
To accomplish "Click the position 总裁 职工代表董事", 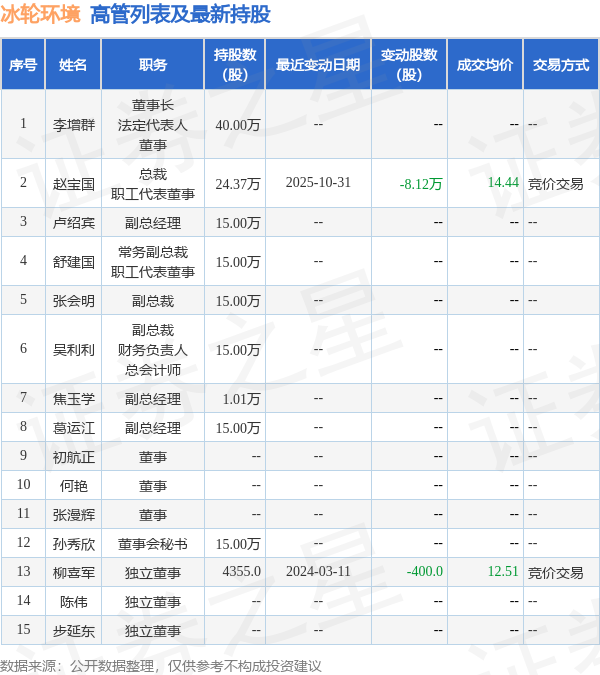I will click(x=153, y=184).
